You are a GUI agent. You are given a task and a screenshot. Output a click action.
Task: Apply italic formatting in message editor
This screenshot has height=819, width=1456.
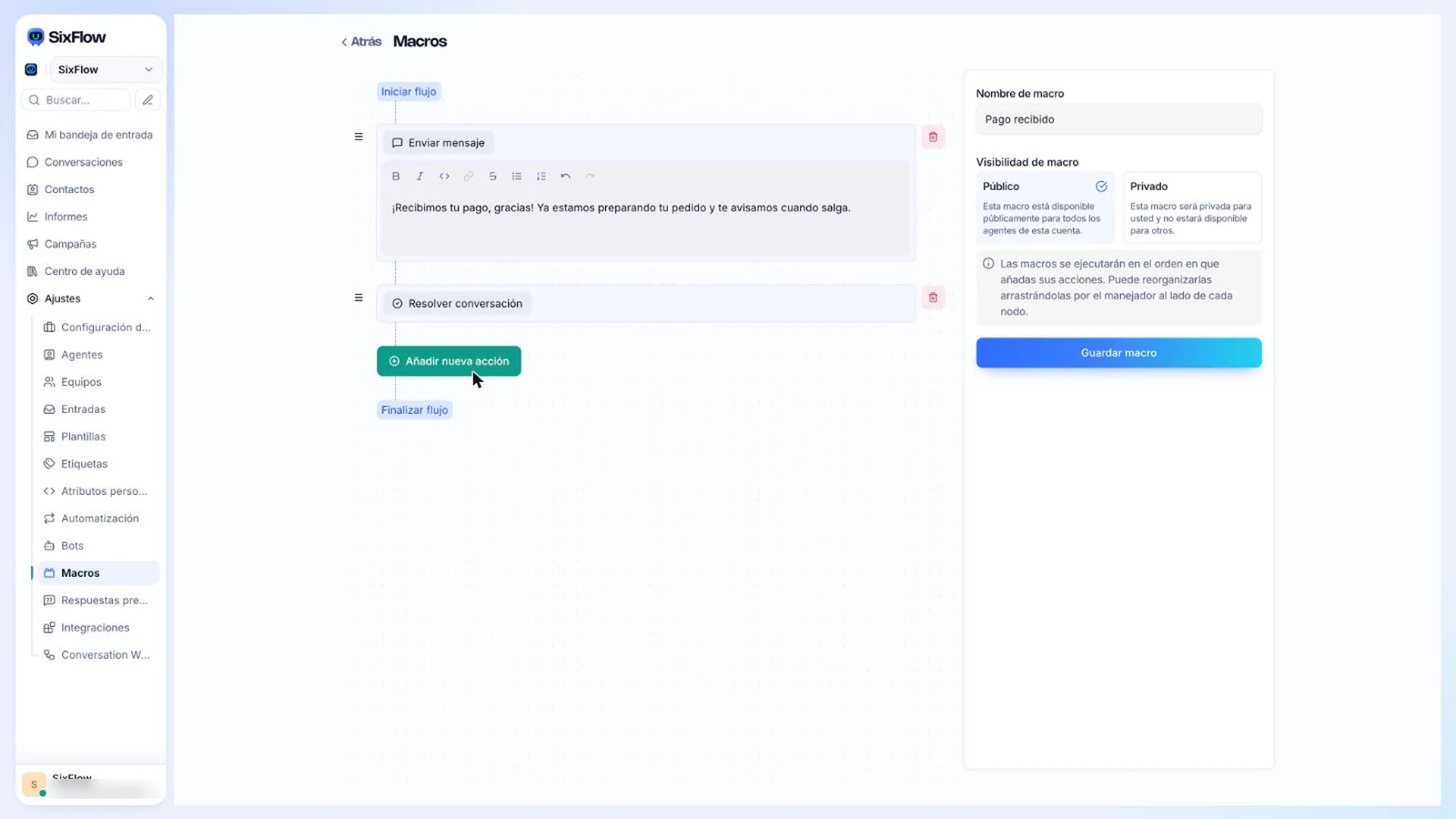[x=420, y=177]
